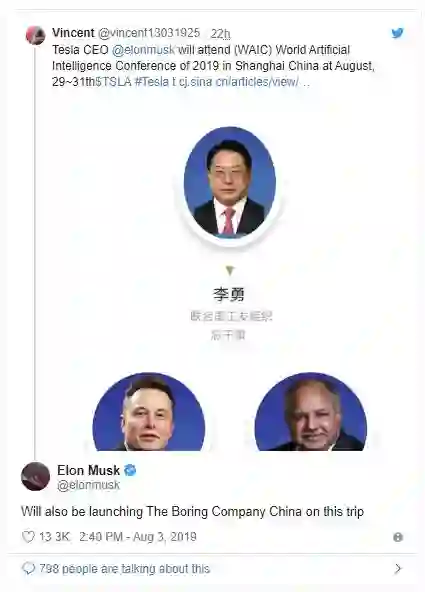Click the Twitter bird logo
The height and width of the screenshot is (592, 425).
pyautogui.click(x=397, y=33)
